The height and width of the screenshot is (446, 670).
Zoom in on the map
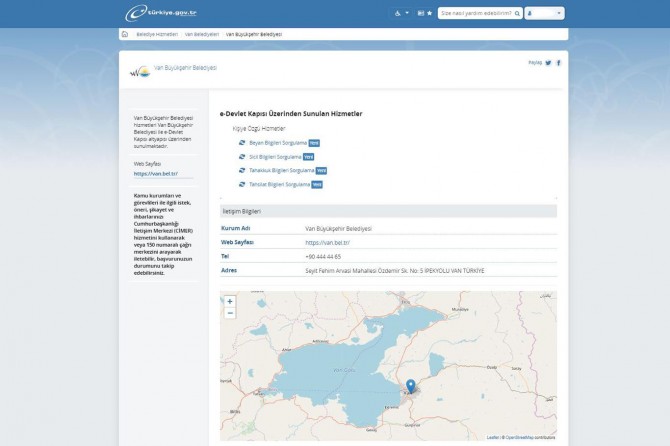click(x=230, y=301)
